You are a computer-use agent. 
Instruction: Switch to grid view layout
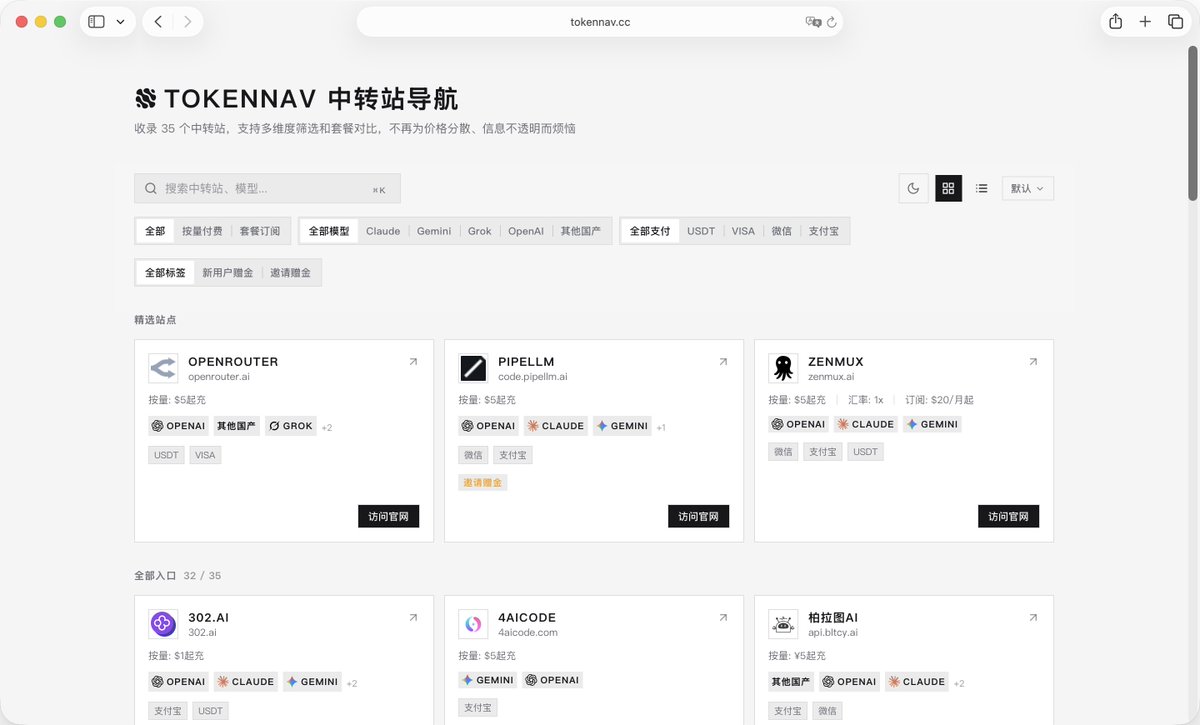[x=948, y=188]
